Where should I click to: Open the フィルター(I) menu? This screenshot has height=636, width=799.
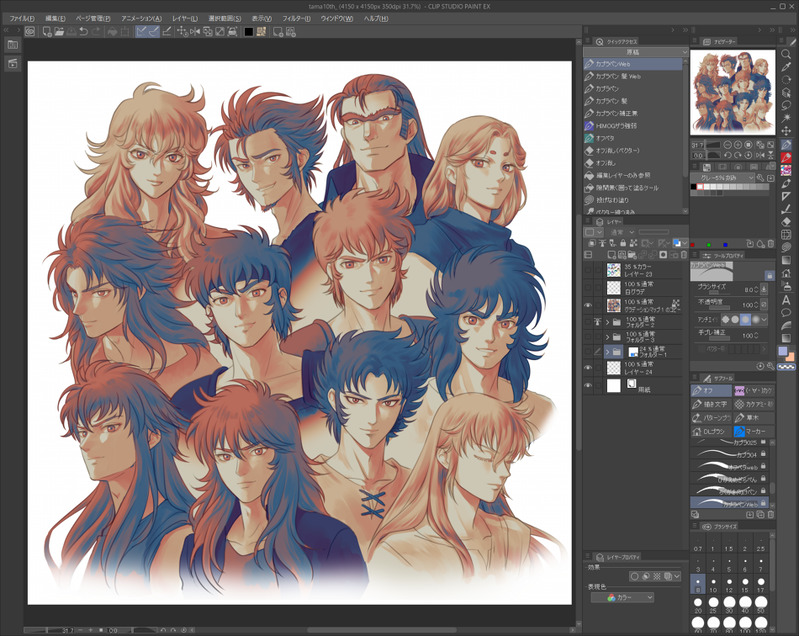(297, 18)
